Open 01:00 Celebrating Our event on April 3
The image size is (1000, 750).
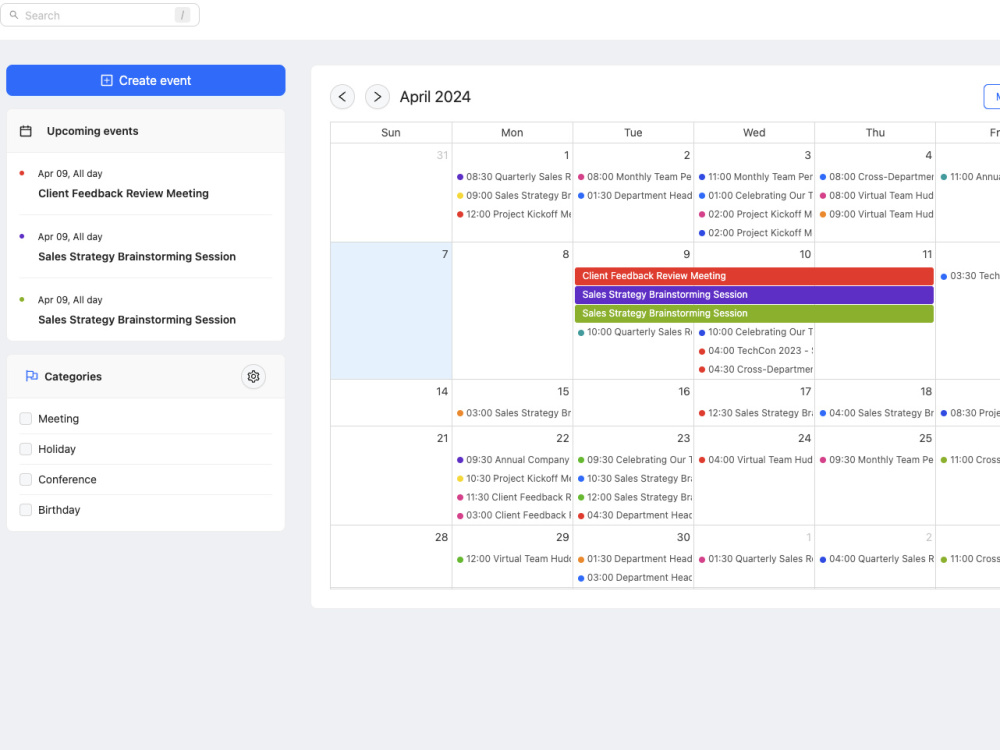755,195
